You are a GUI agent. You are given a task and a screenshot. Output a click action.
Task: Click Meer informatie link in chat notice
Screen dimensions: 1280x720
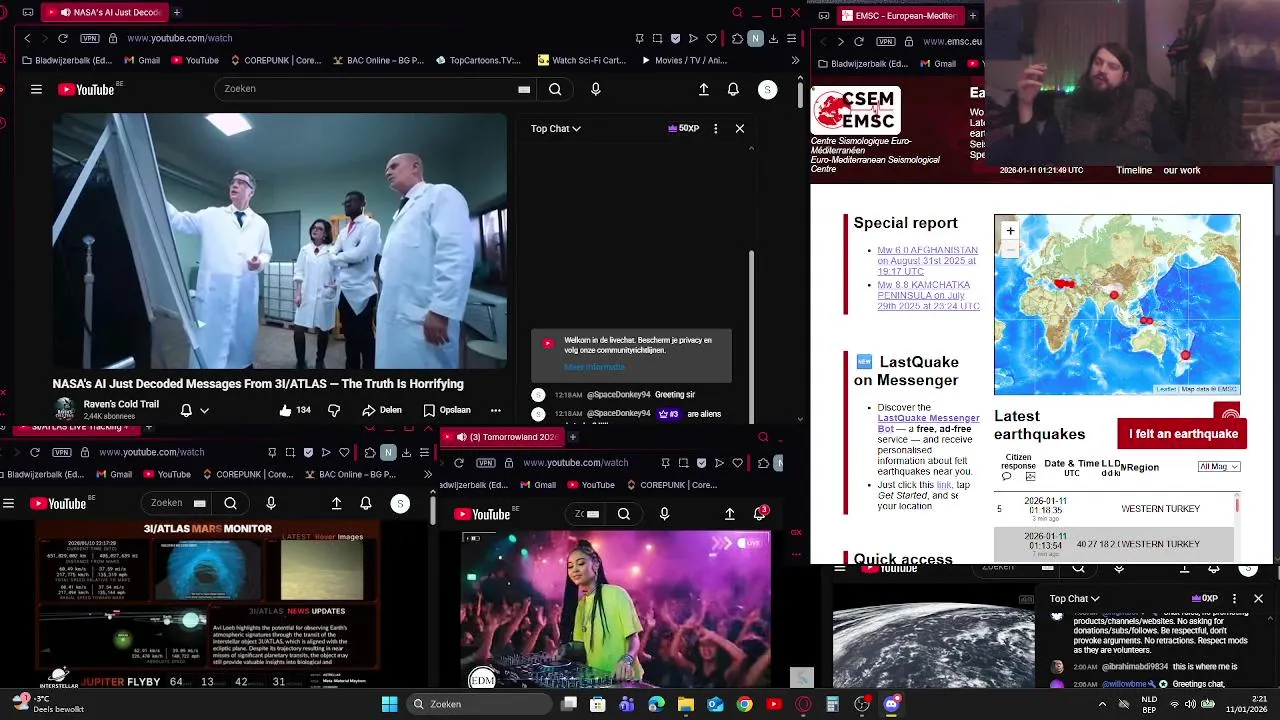point(594,367)
